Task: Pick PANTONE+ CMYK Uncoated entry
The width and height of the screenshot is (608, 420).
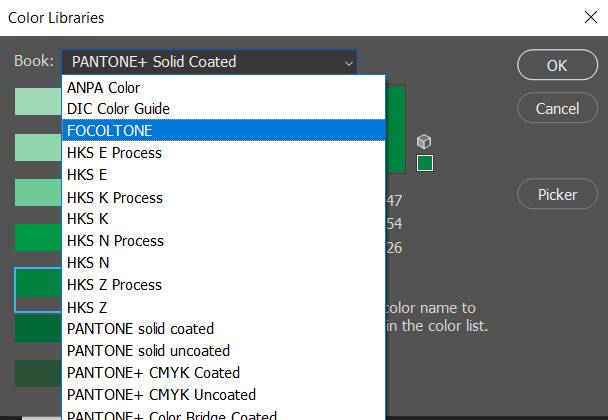Action: tap(161, 394)
